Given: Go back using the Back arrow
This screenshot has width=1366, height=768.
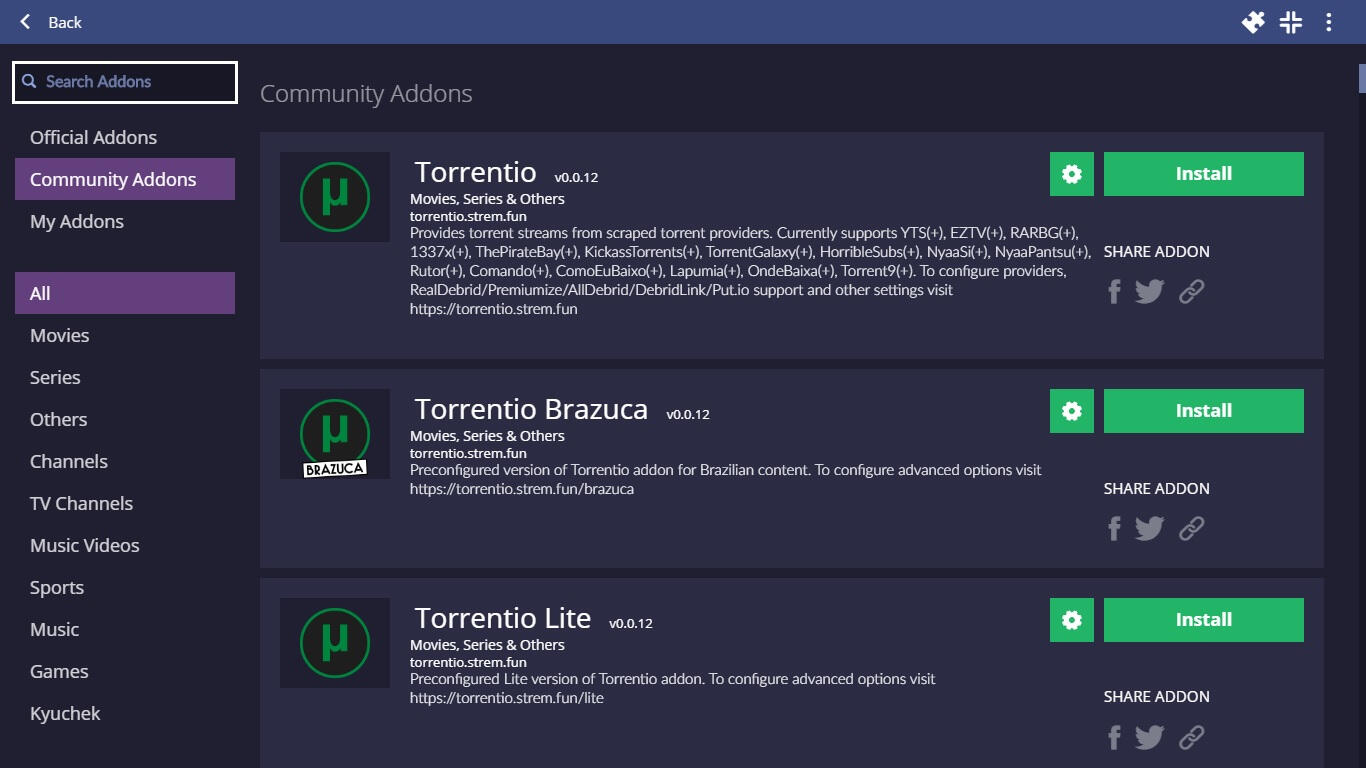Looking at the screenshot, I should tap(50, 22).
